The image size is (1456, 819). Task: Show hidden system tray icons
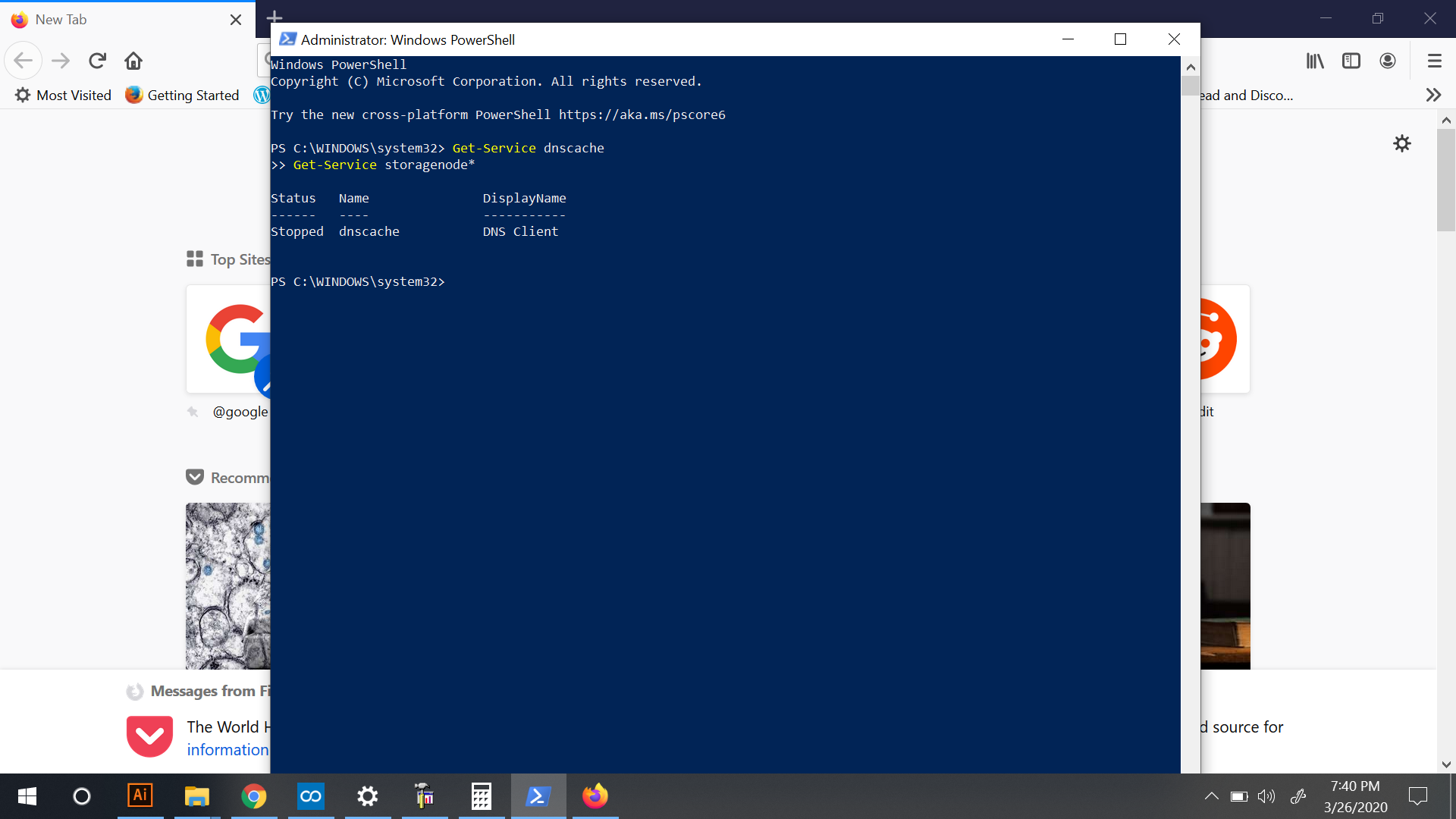(1211, 796)
